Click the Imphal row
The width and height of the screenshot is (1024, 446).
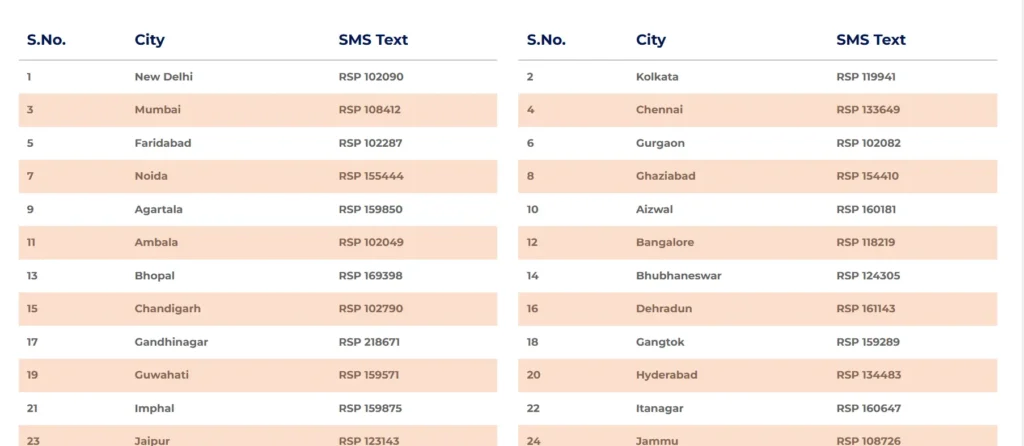[x=258, y=408]
